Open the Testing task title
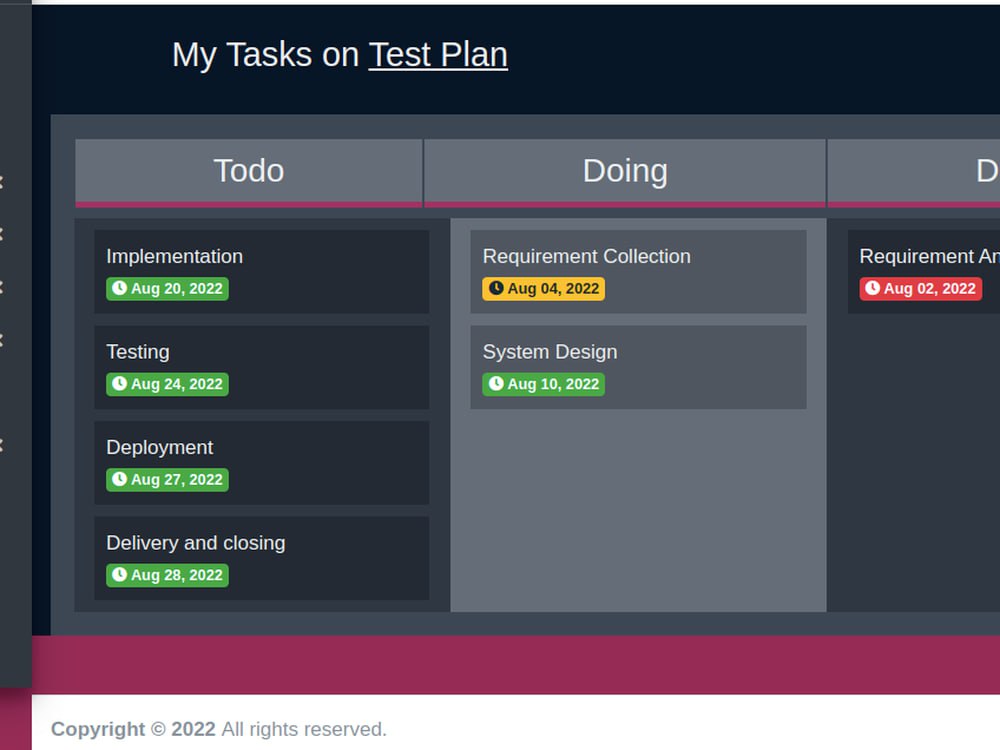This screenshot has width=1000, height=750. [x=138, y=352]
